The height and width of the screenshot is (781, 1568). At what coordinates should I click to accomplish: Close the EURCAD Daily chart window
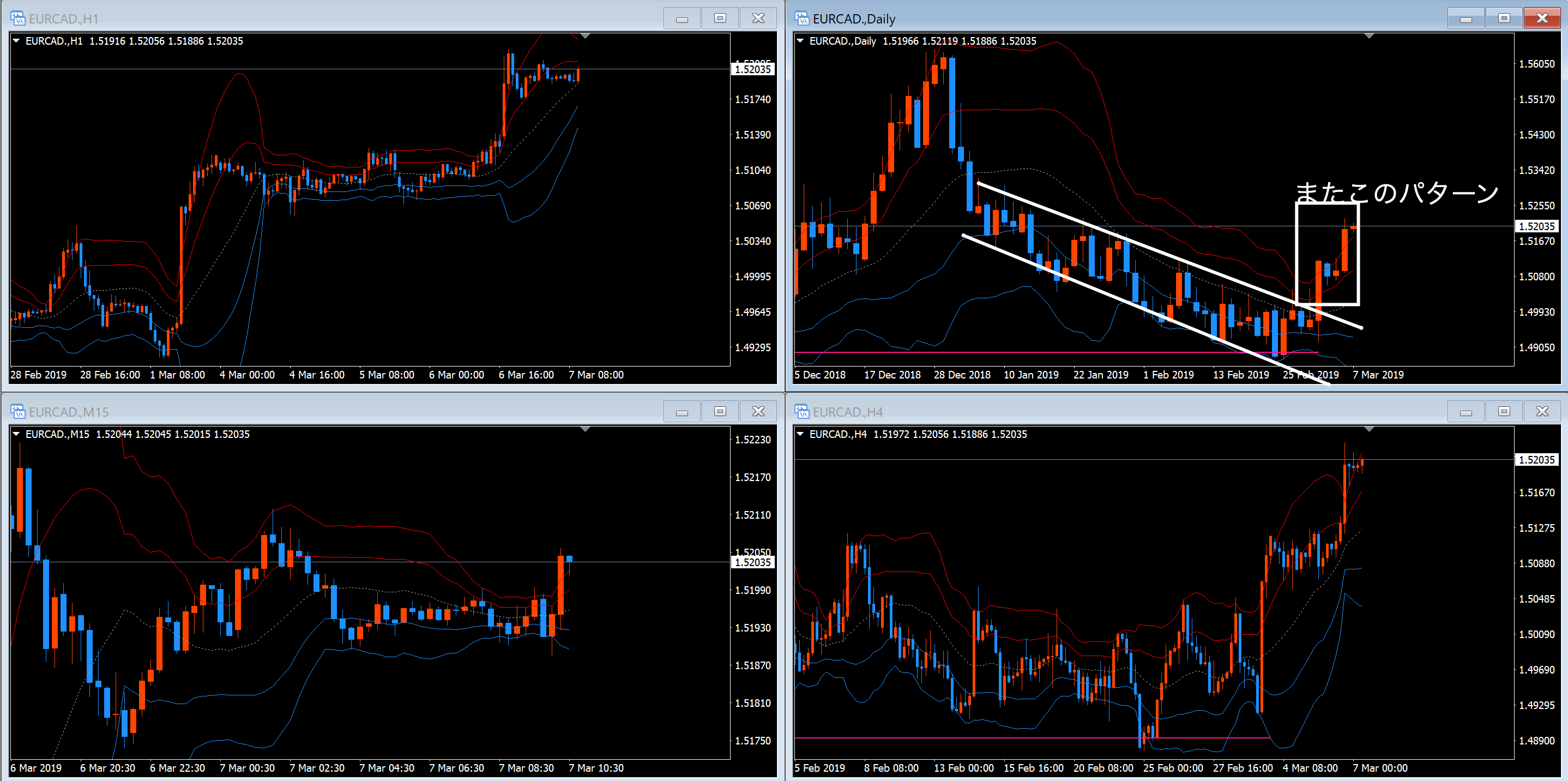[x=1541, y=18]
